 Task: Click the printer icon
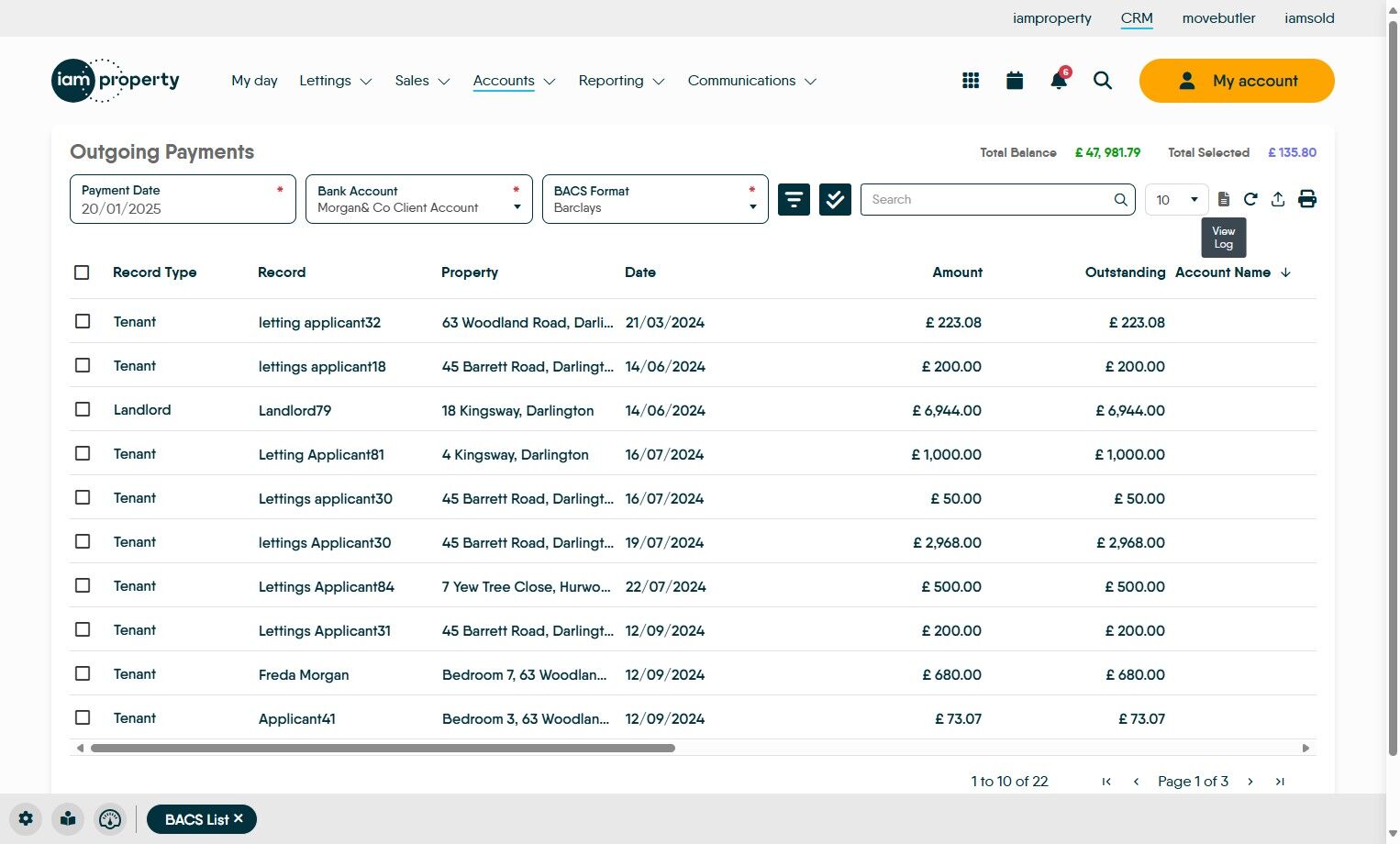(x=1307, y=199)
